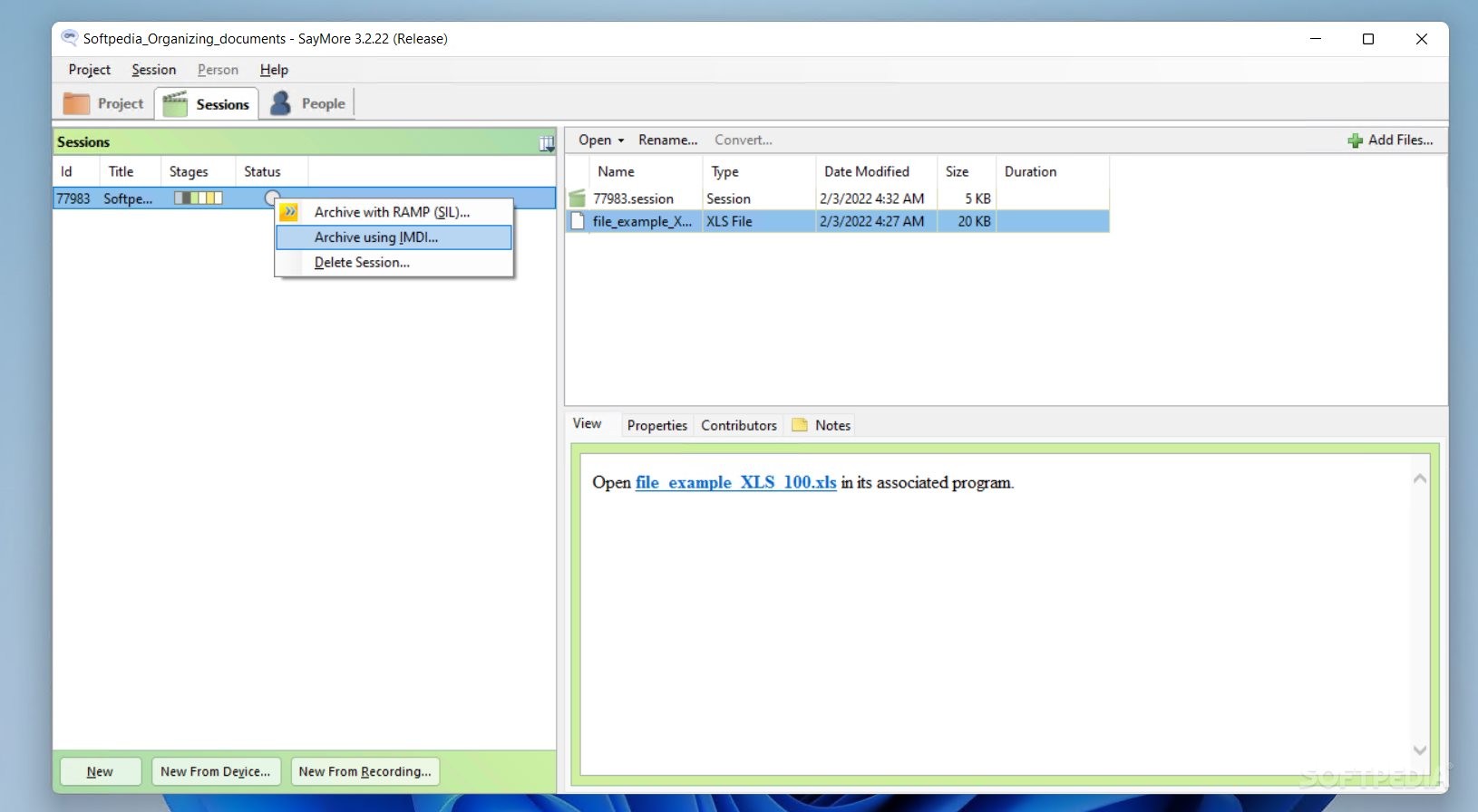1478x812 pixels.
Task: Select the file_example_X... XLS file row
Action: 838,221
